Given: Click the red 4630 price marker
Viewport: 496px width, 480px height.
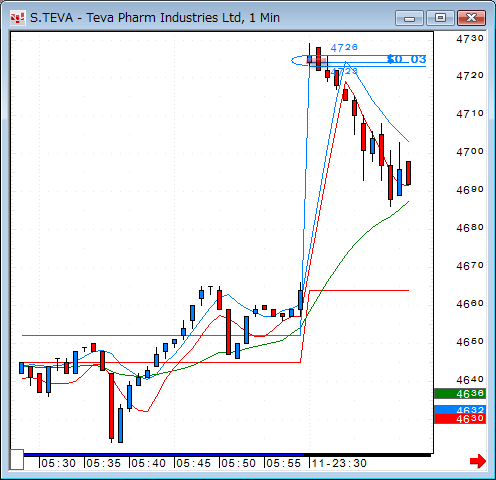Looking at the screenshot, I should point(460,419).
